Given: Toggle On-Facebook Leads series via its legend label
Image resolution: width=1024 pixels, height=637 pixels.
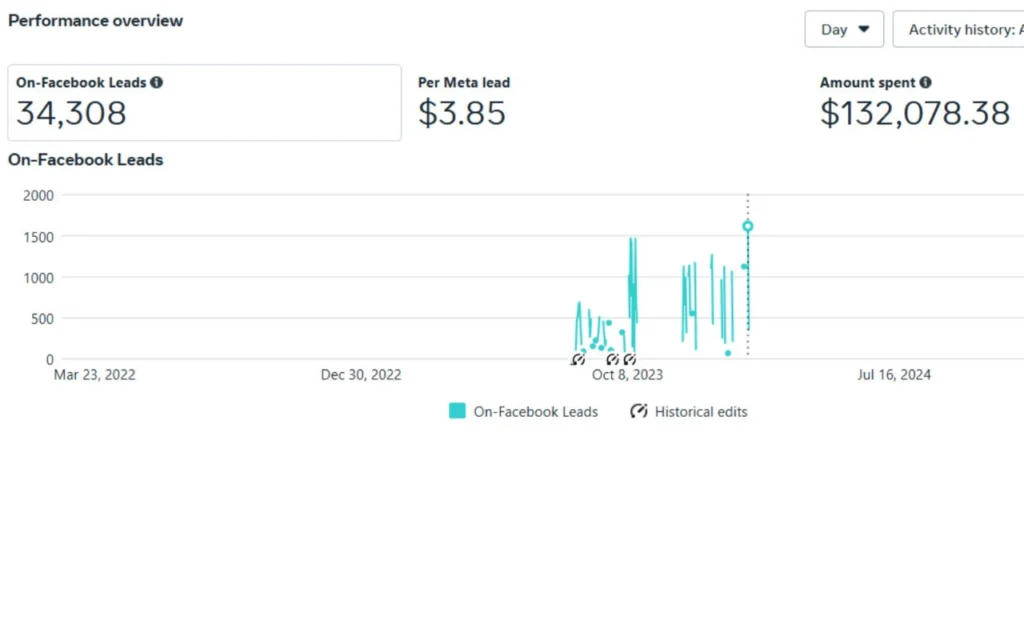Looking at the screenshot, I should pos(535,411).
